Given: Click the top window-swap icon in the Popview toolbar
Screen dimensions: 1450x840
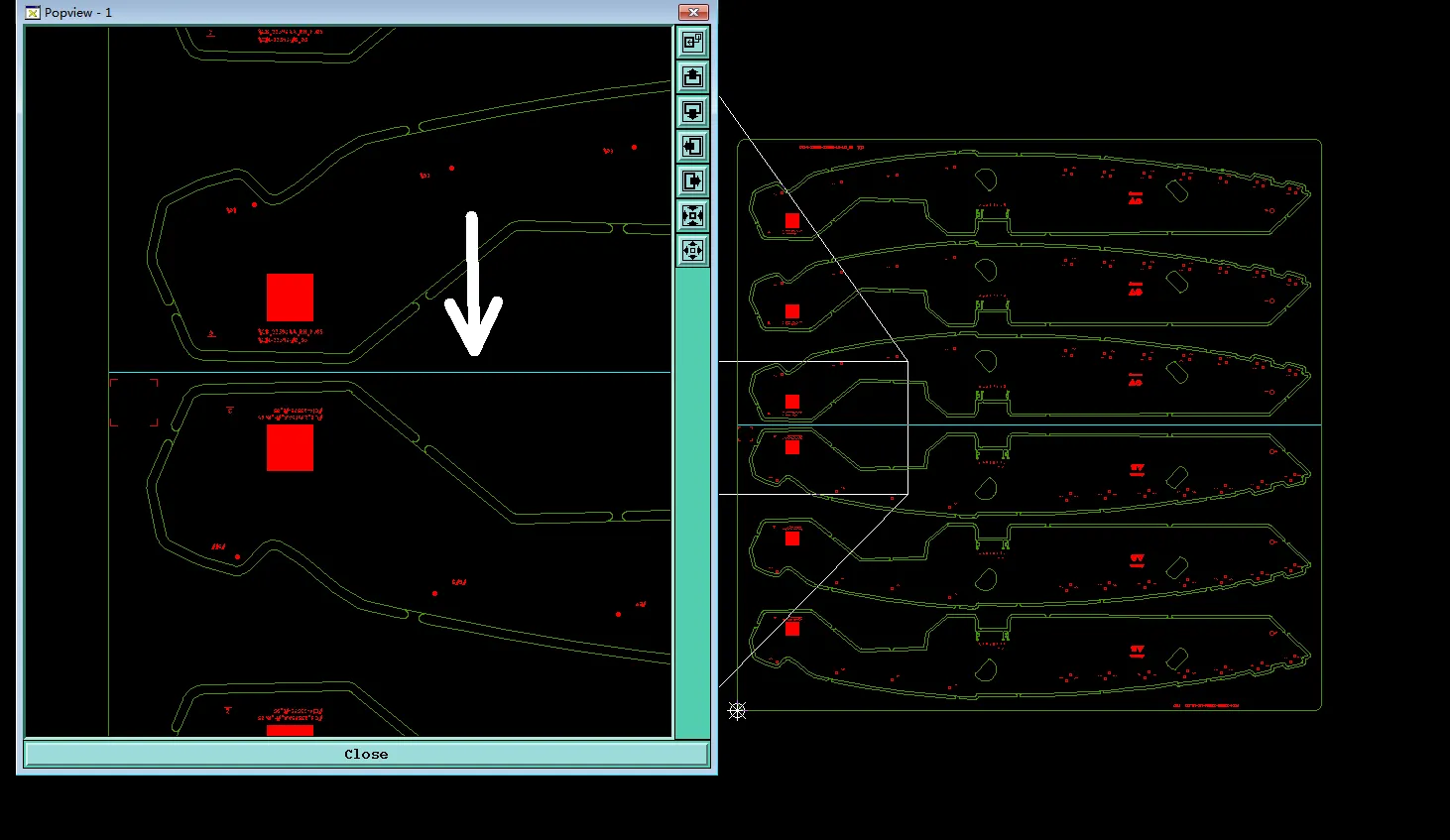Looking at the screenshot, I should click(692, 42).
